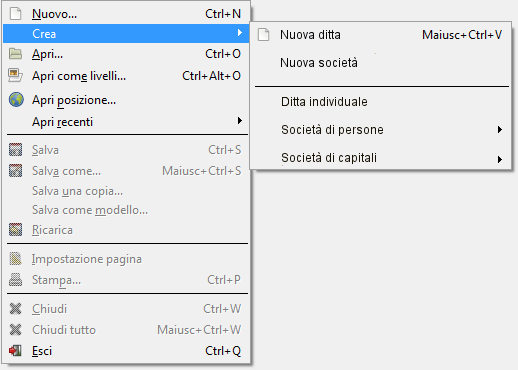Expand the Apri recenti submenu arrow
The height and width of the screenshot is (370, 518).
click(x=240, y=120)
